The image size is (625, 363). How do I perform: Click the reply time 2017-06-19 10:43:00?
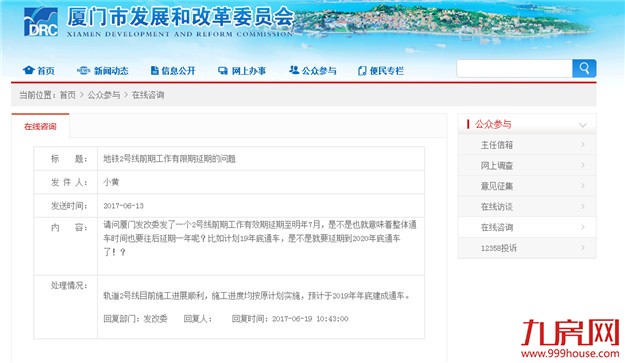310,319
